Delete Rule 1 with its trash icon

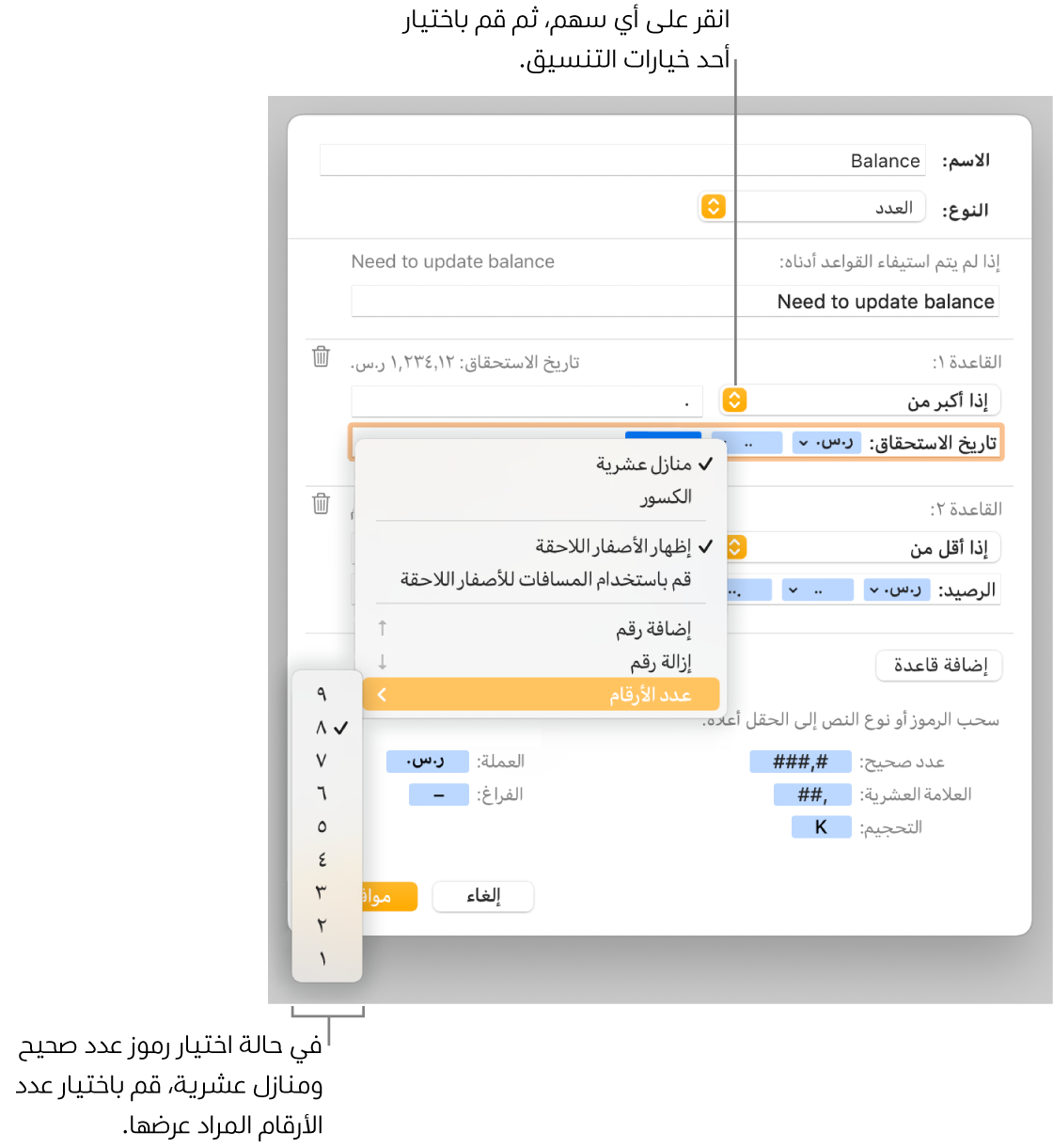point(322,357)
